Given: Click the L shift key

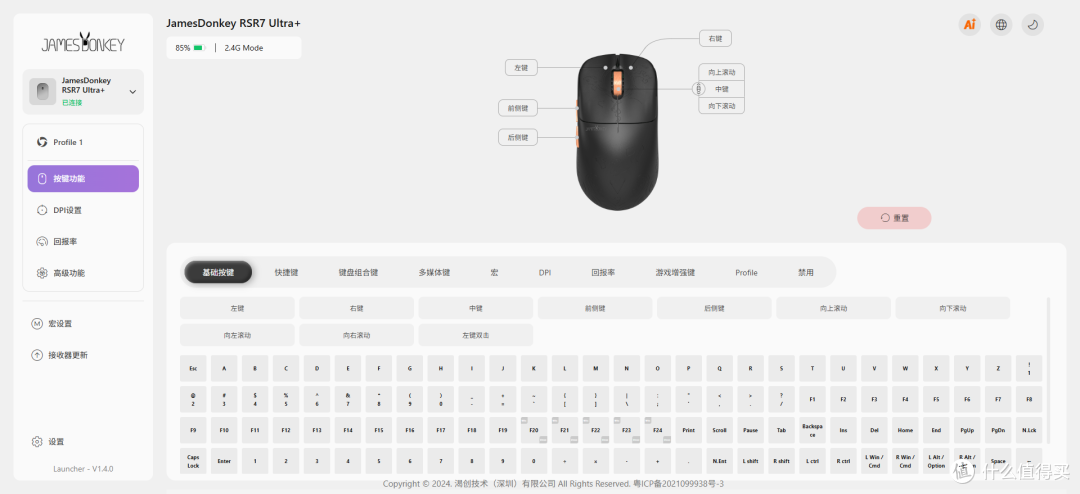Looking at the screenshot, I should 750,460.
